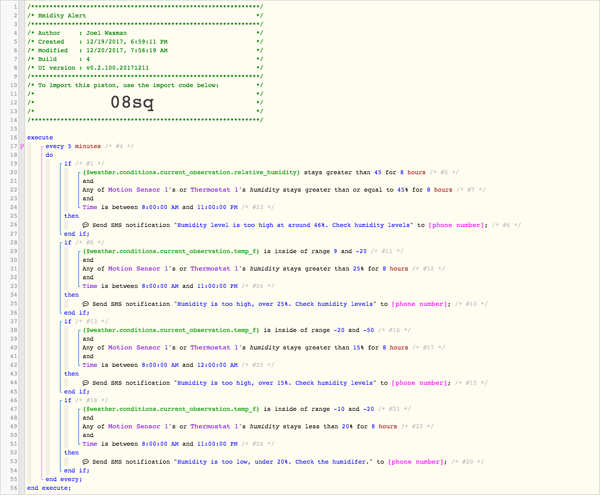Select the 'if' statement labeled #18
Screen dimensions: 604x499
68,400
